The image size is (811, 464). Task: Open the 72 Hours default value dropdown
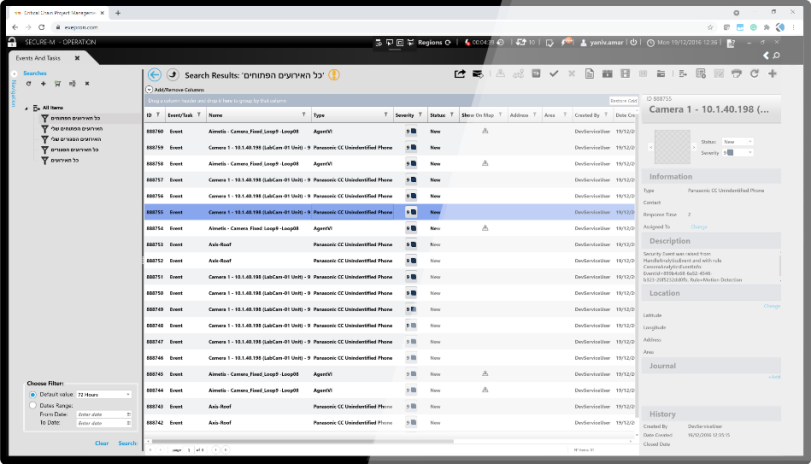point(104,395)
